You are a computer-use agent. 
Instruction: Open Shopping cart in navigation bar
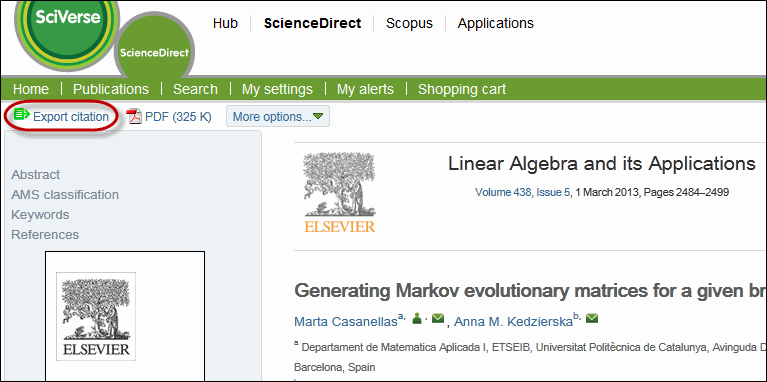pyautogui.click(x=462, y=89)
